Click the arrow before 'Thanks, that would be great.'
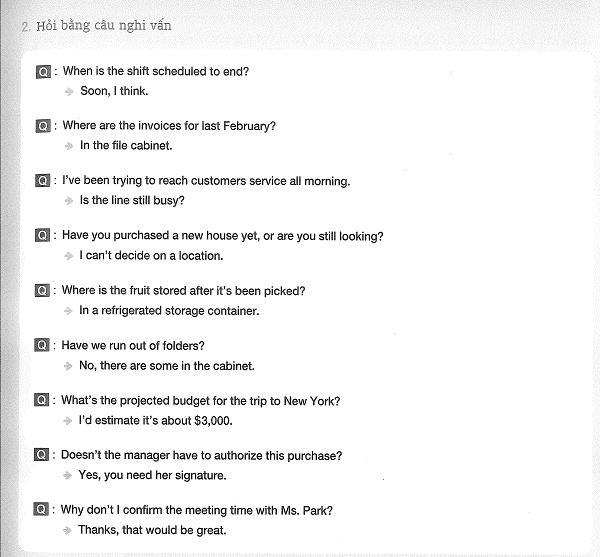Viewport: 605px width, 557px height. tap(67, 530)
